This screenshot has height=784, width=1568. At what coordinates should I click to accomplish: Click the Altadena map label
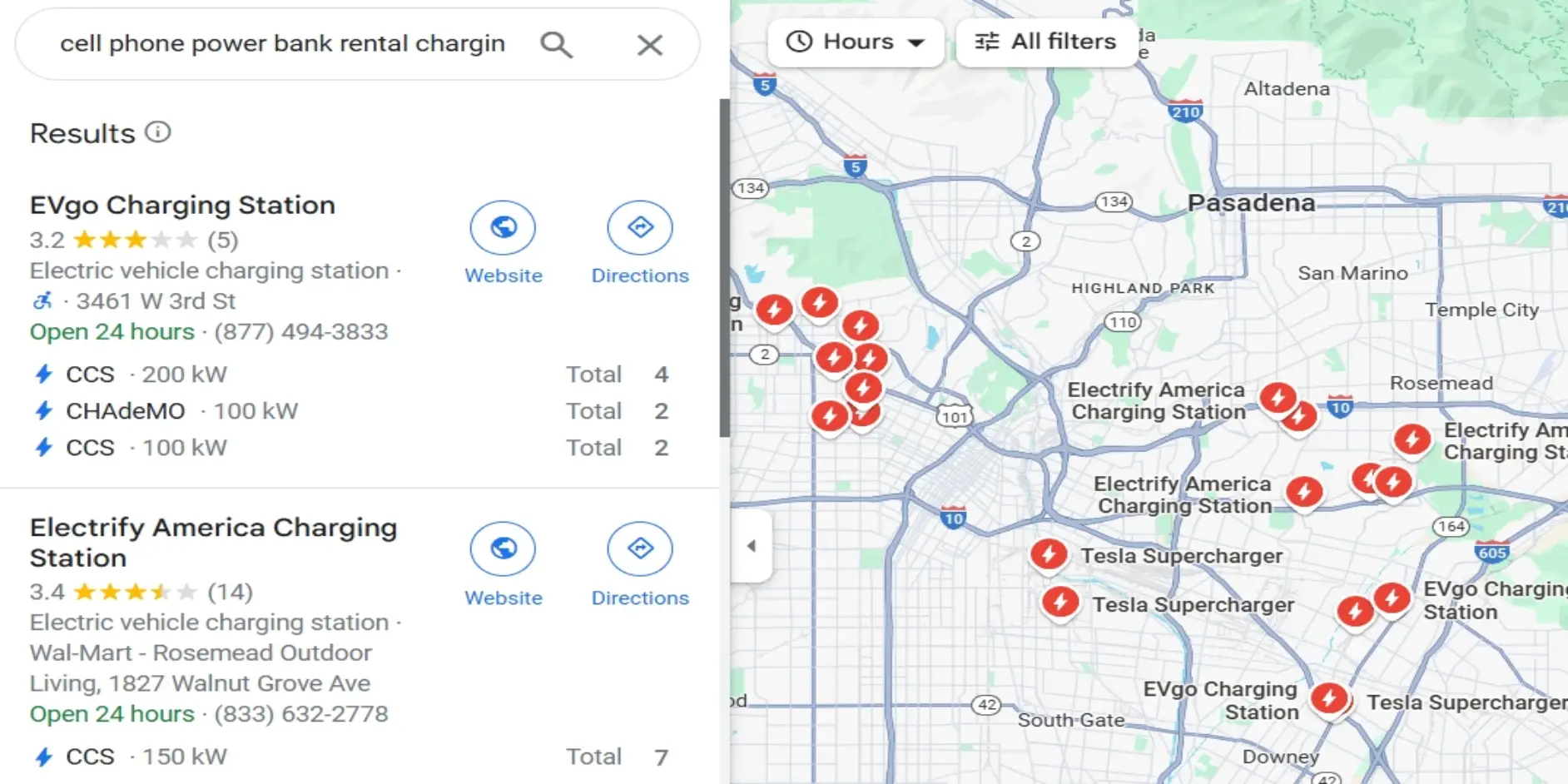tap(1287, 89)
